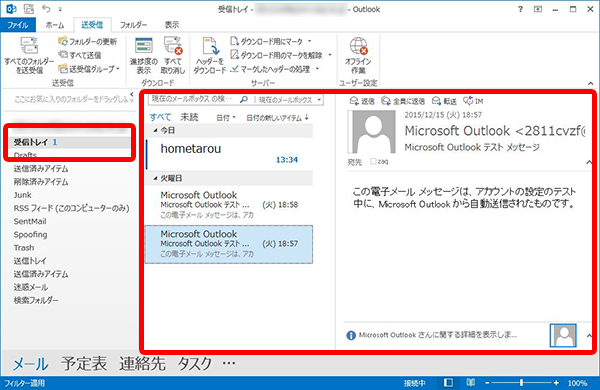Switch to 予定表 calendar view

tap(84, 364)
